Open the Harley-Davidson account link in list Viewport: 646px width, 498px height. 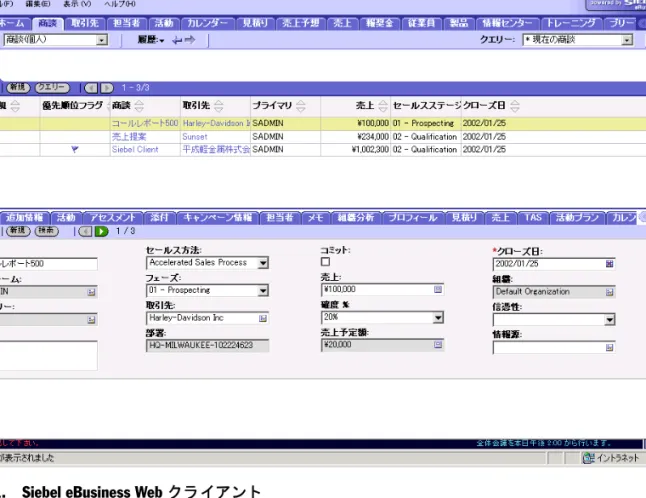click(x=216, y=123)
